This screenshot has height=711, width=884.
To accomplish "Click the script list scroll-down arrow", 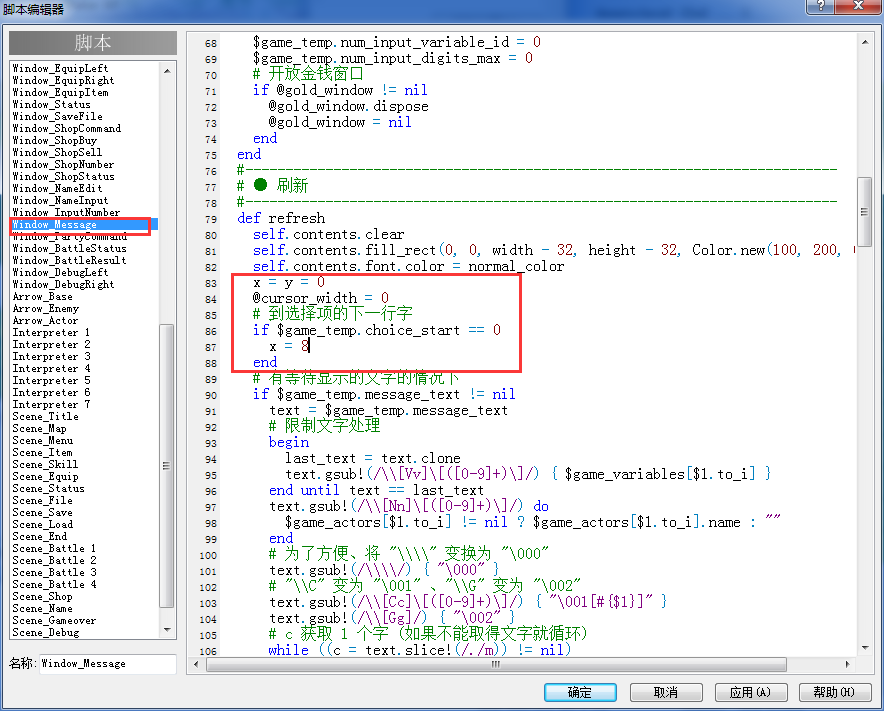I will tap(167, 630).
